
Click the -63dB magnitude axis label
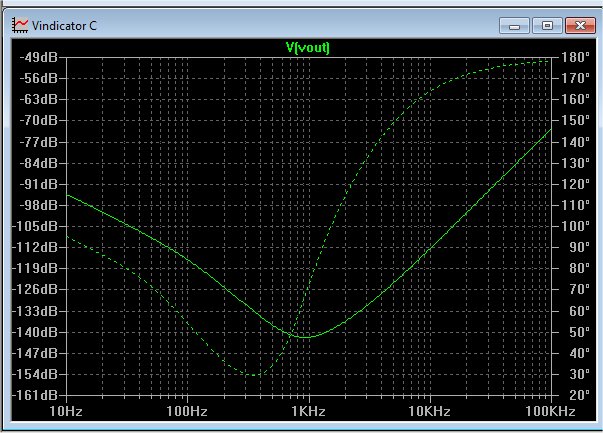38,100
